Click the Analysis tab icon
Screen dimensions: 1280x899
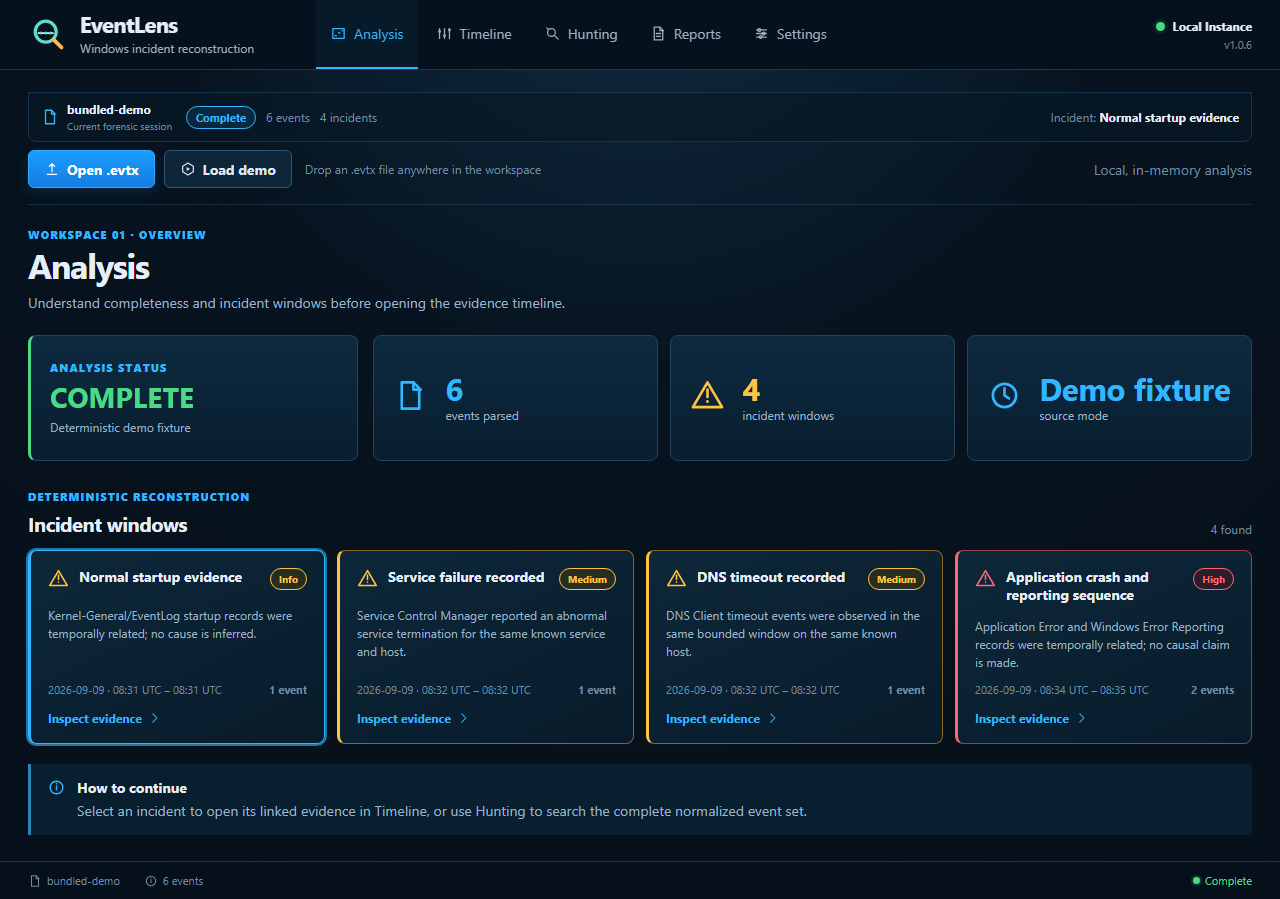(338, 34)
